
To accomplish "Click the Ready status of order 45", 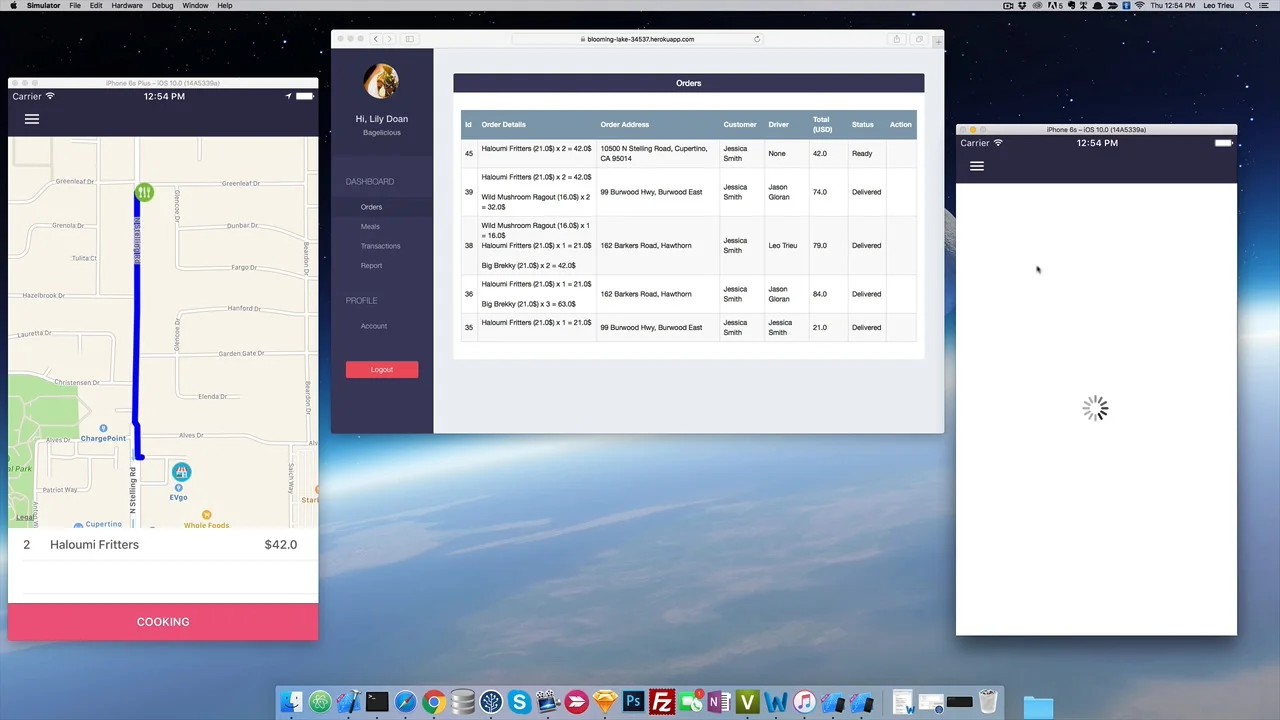I will tap(862, 154).
